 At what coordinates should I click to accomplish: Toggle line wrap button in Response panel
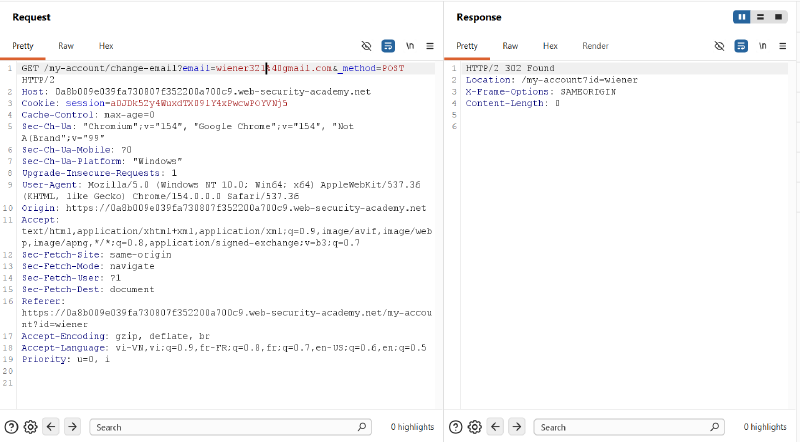coord(741,46)
